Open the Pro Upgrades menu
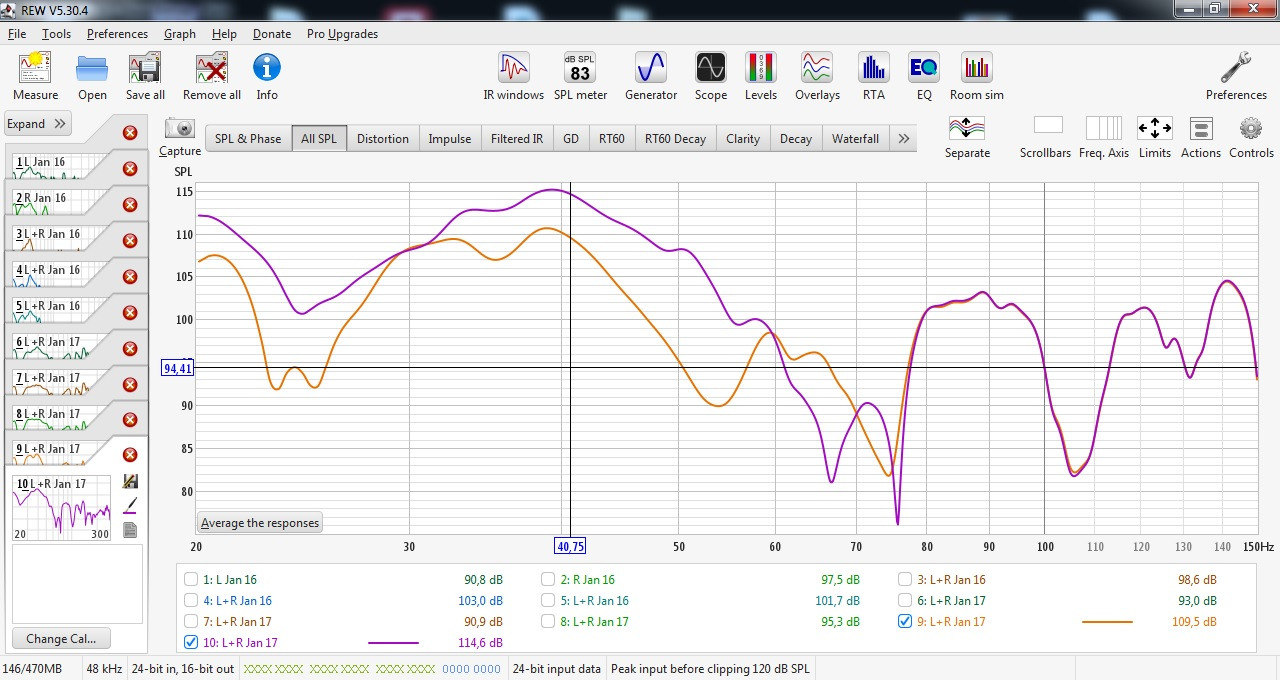This screenshot has width=1280, height=680. pyautogui.click(x=342, y=34)
